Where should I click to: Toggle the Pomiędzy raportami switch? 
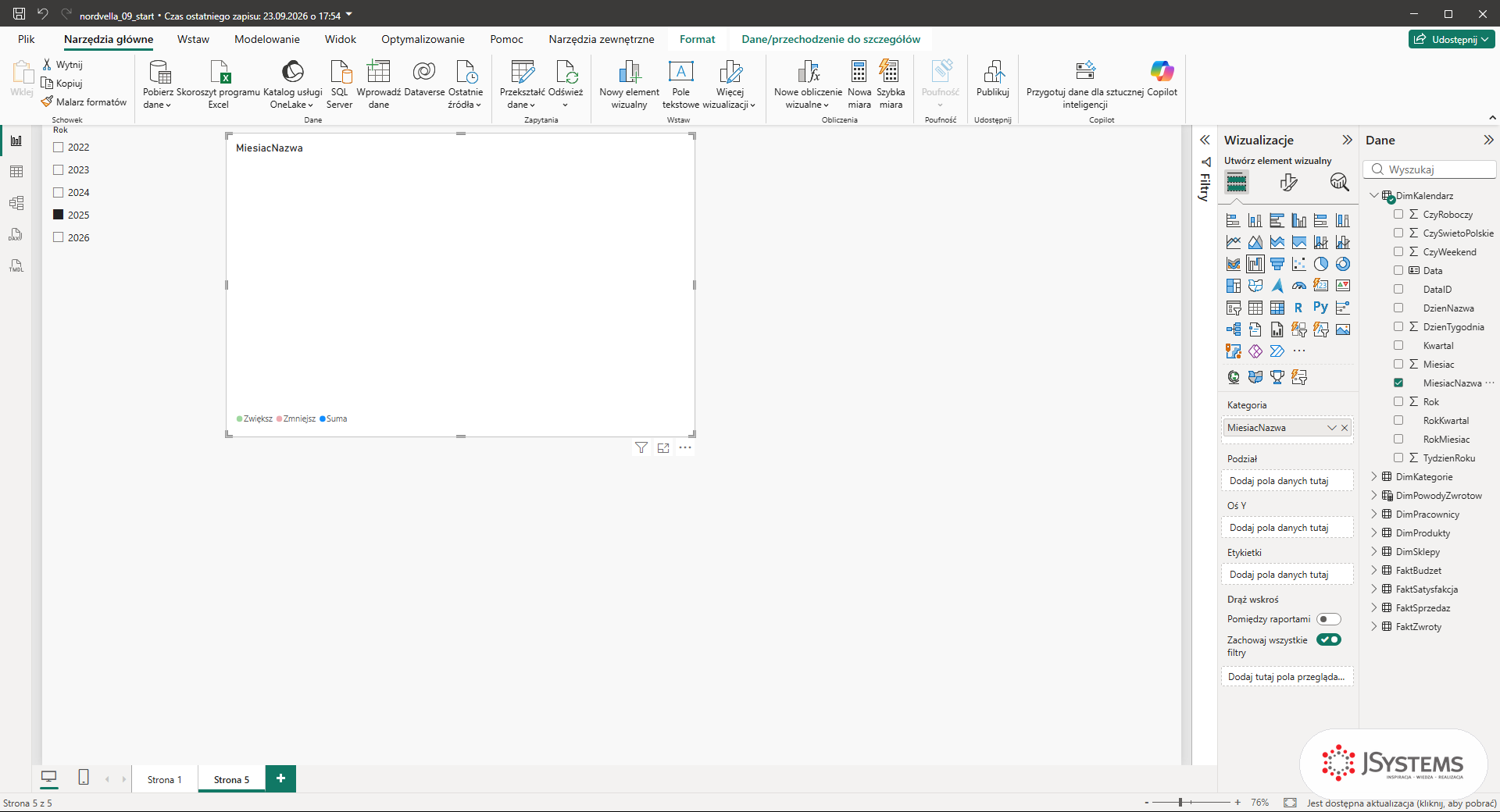(x=1328, y=619)
